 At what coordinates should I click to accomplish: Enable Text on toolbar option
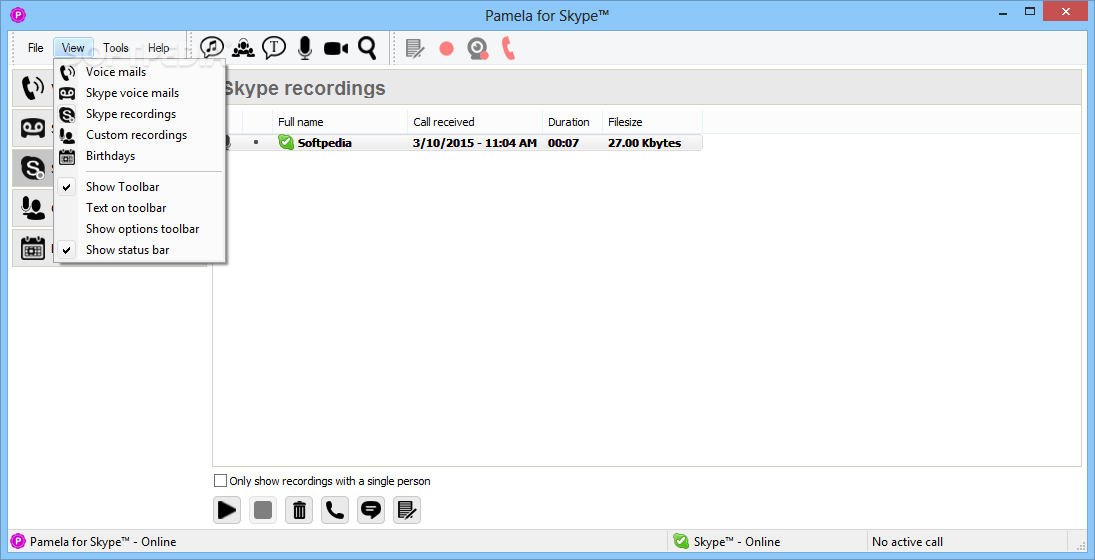[x=140, y=207]
